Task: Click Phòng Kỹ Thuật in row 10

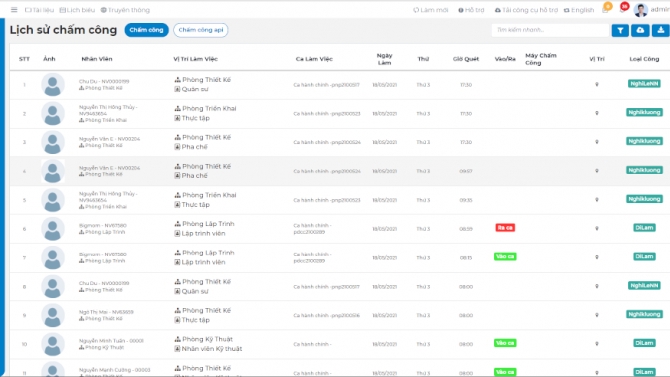Action: (207, 339)
